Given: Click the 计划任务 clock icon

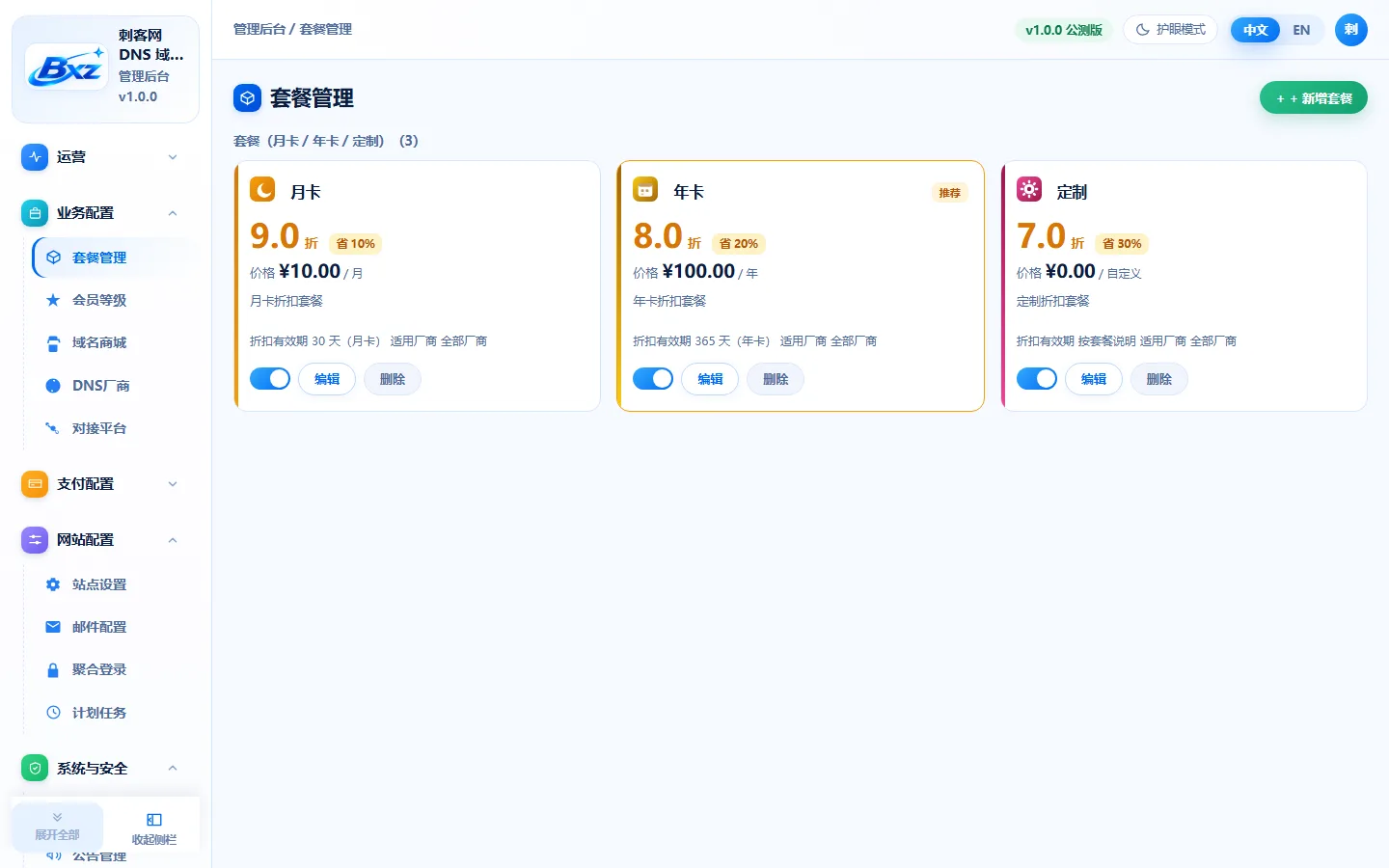Looking at the screenshot, I should (x=53, y=713).
